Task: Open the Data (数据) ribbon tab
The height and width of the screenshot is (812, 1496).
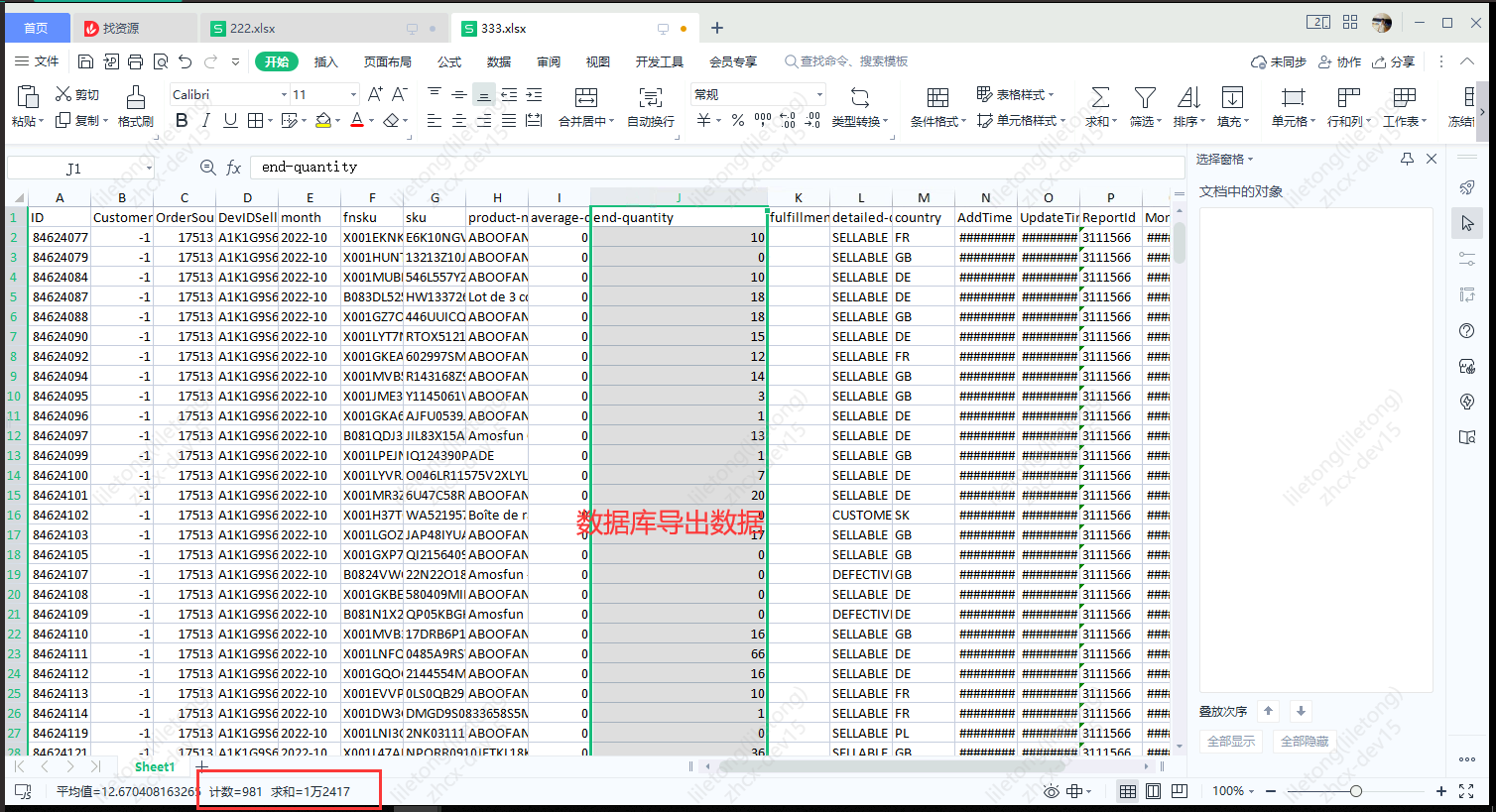Action: pos(499,61)
